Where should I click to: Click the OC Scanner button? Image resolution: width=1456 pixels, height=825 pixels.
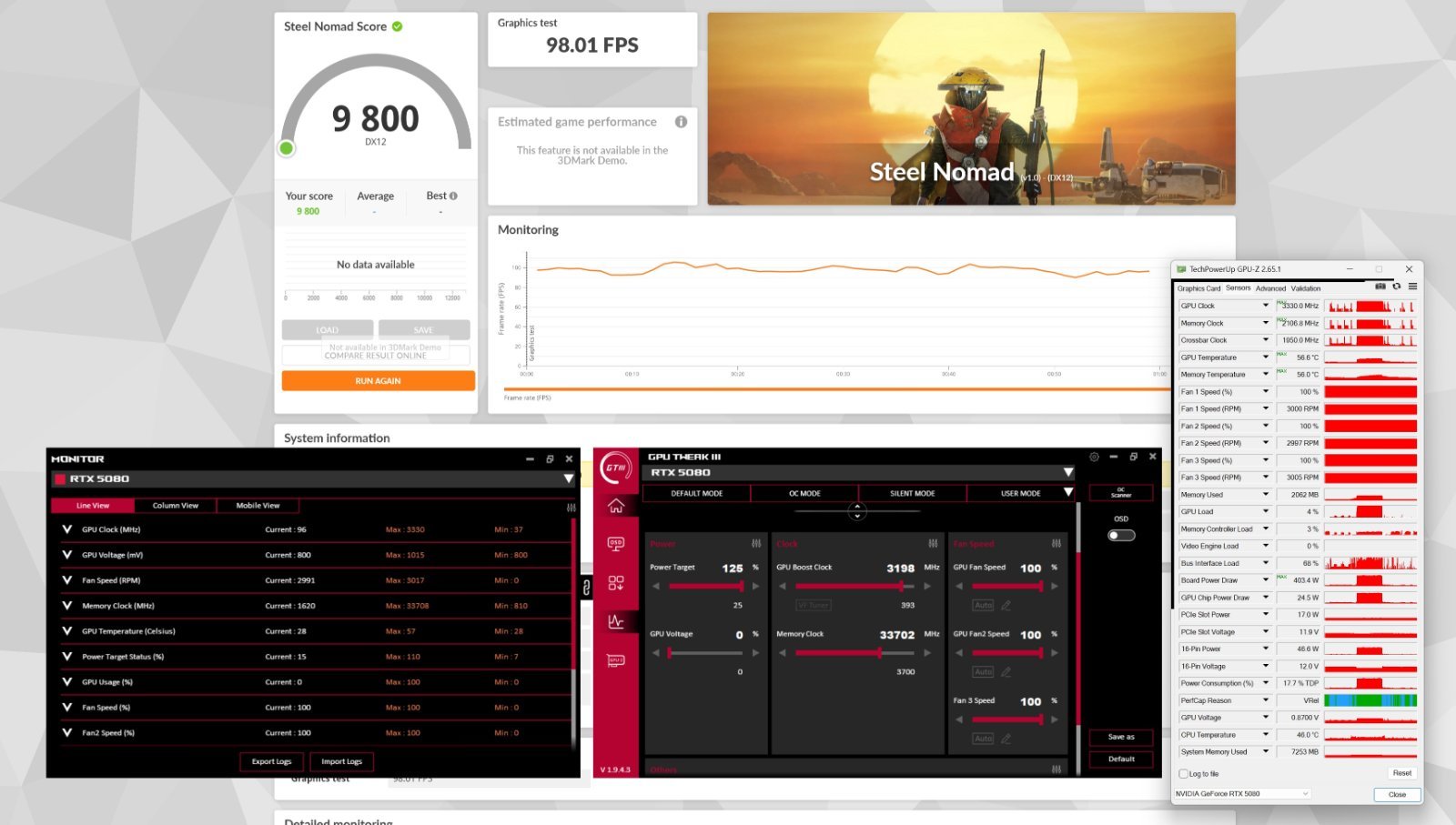[1121, 493]
